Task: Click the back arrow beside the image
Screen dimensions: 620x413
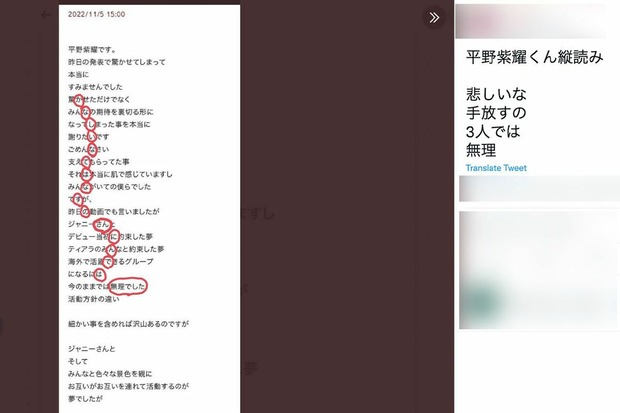Action: pos(46,15)
